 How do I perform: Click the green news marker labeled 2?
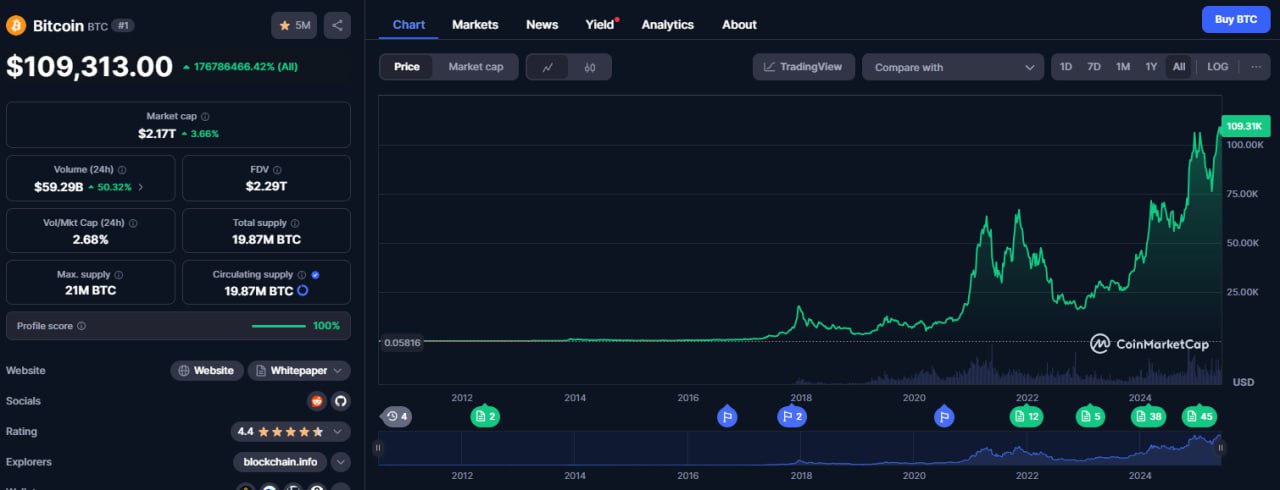[x=485, y=416]
